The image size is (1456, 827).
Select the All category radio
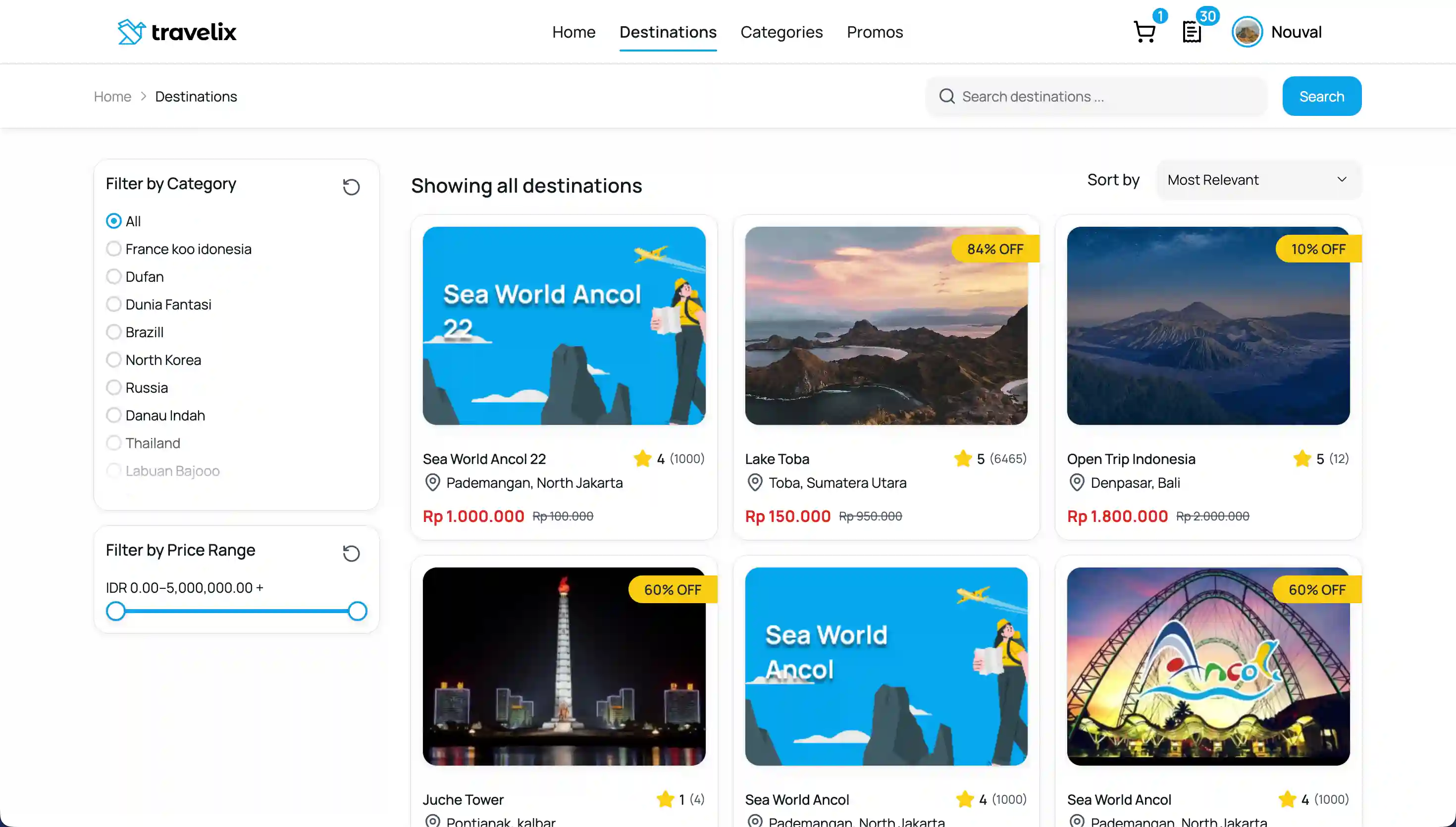113,221
